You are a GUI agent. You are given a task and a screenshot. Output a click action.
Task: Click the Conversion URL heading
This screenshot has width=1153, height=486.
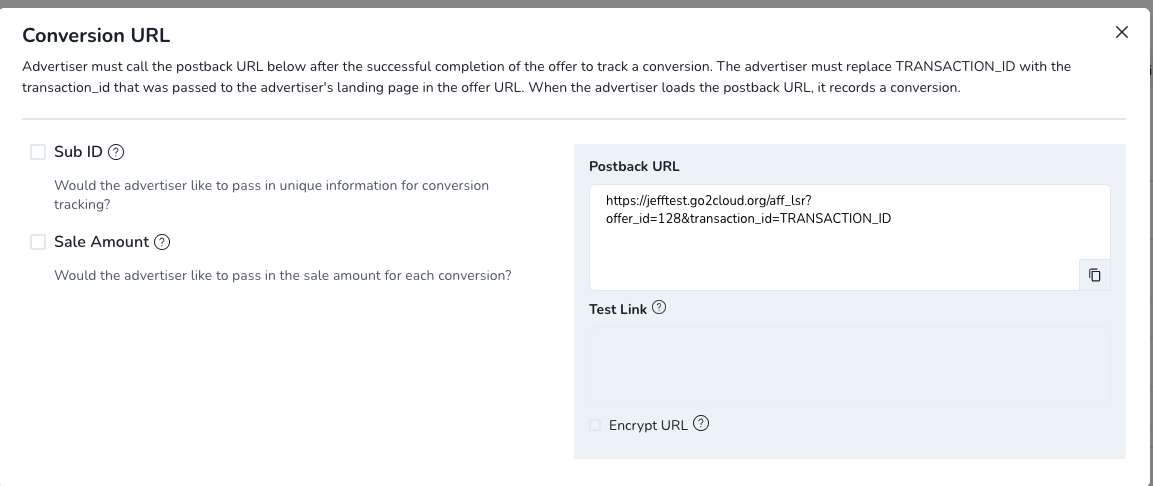click(96, 35)
